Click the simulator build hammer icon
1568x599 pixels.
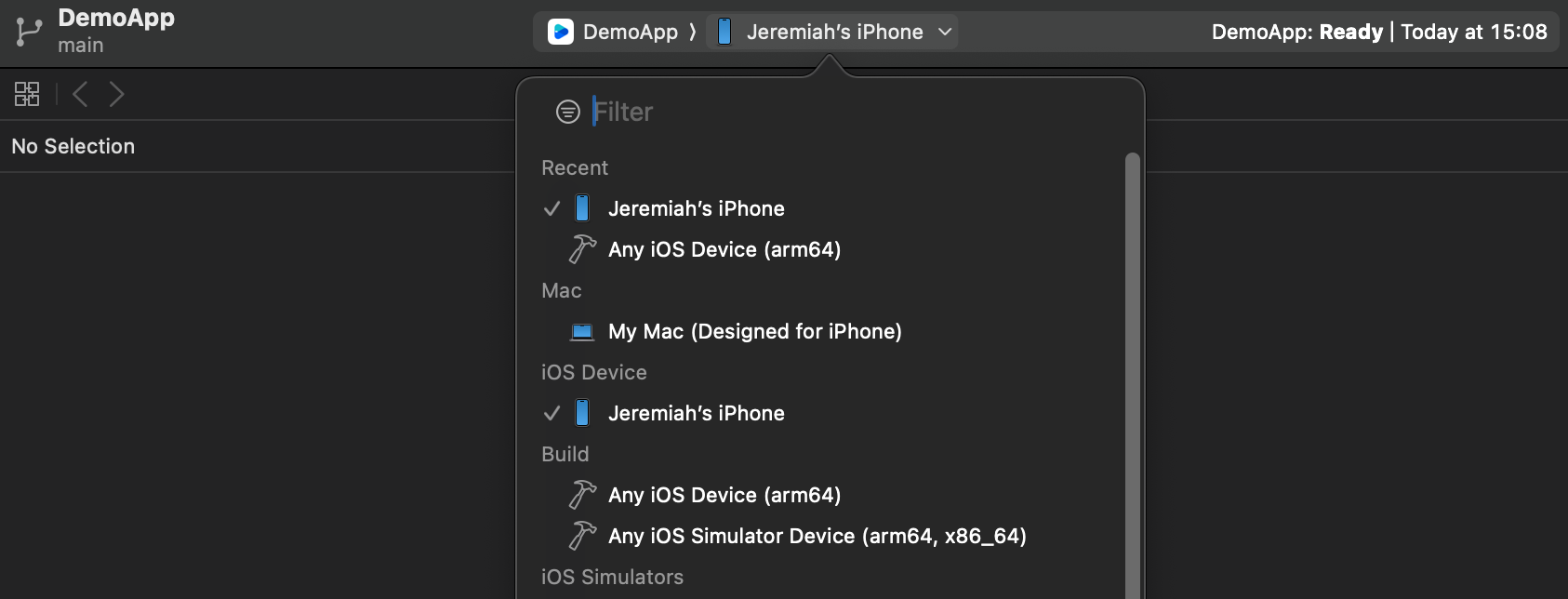582,536
